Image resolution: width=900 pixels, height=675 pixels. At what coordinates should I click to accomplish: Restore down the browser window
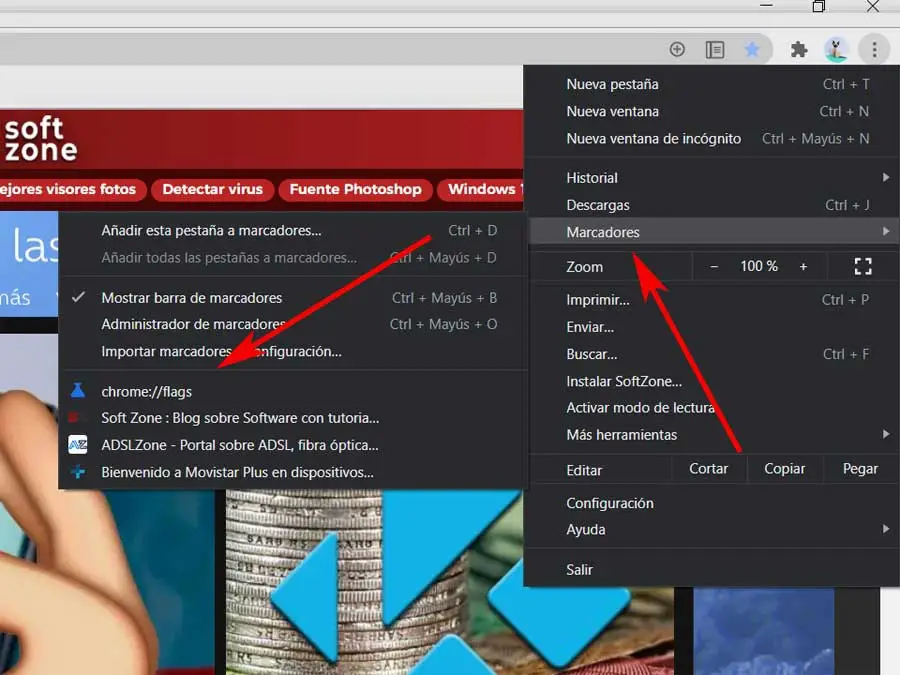(819, 6)
